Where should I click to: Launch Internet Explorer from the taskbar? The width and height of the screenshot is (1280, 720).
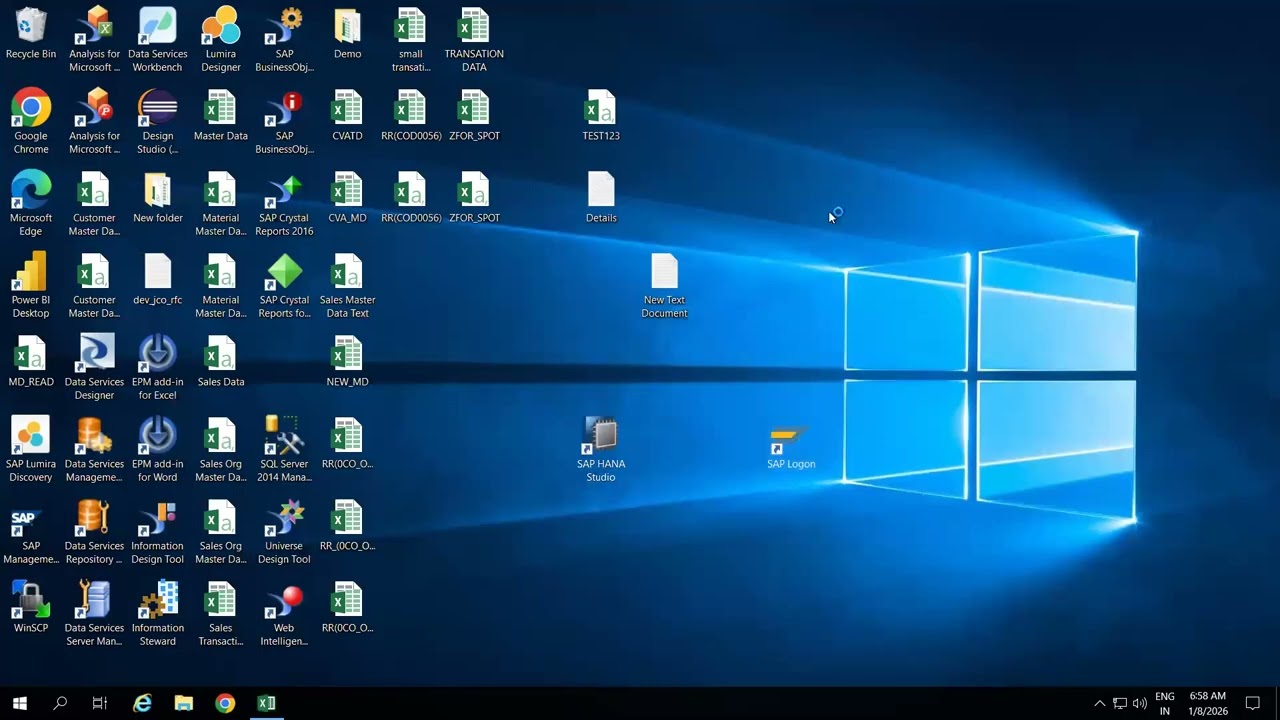tap(143, 703)
